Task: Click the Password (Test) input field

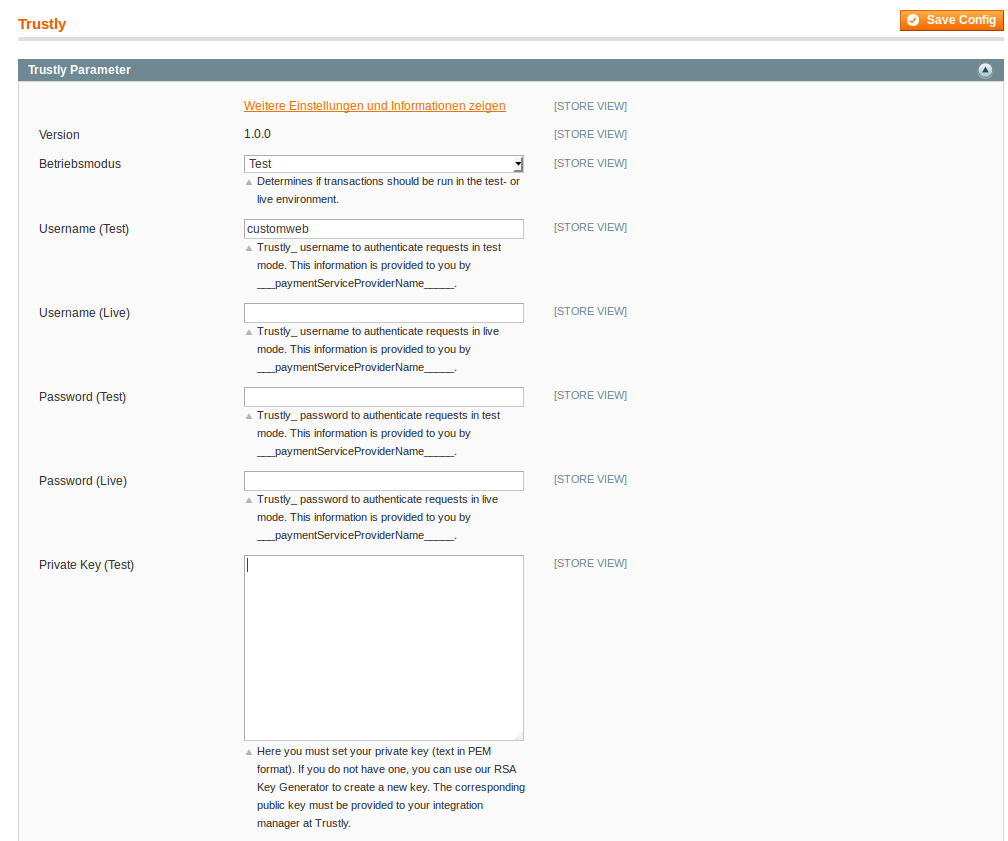Action: (x=383, y=397)
